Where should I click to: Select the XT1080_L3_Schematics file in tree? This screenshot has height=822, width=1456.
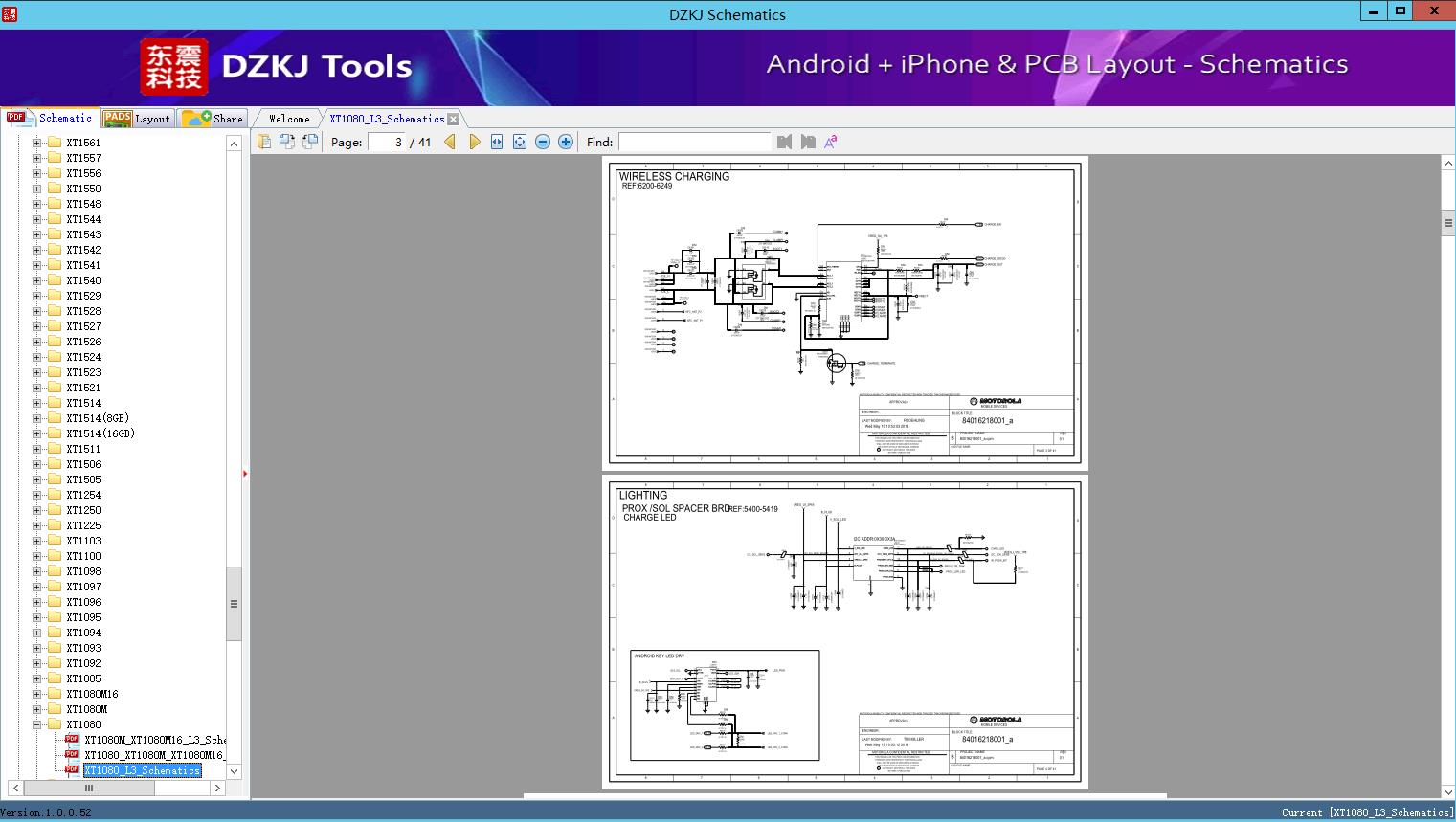point(143,770)
